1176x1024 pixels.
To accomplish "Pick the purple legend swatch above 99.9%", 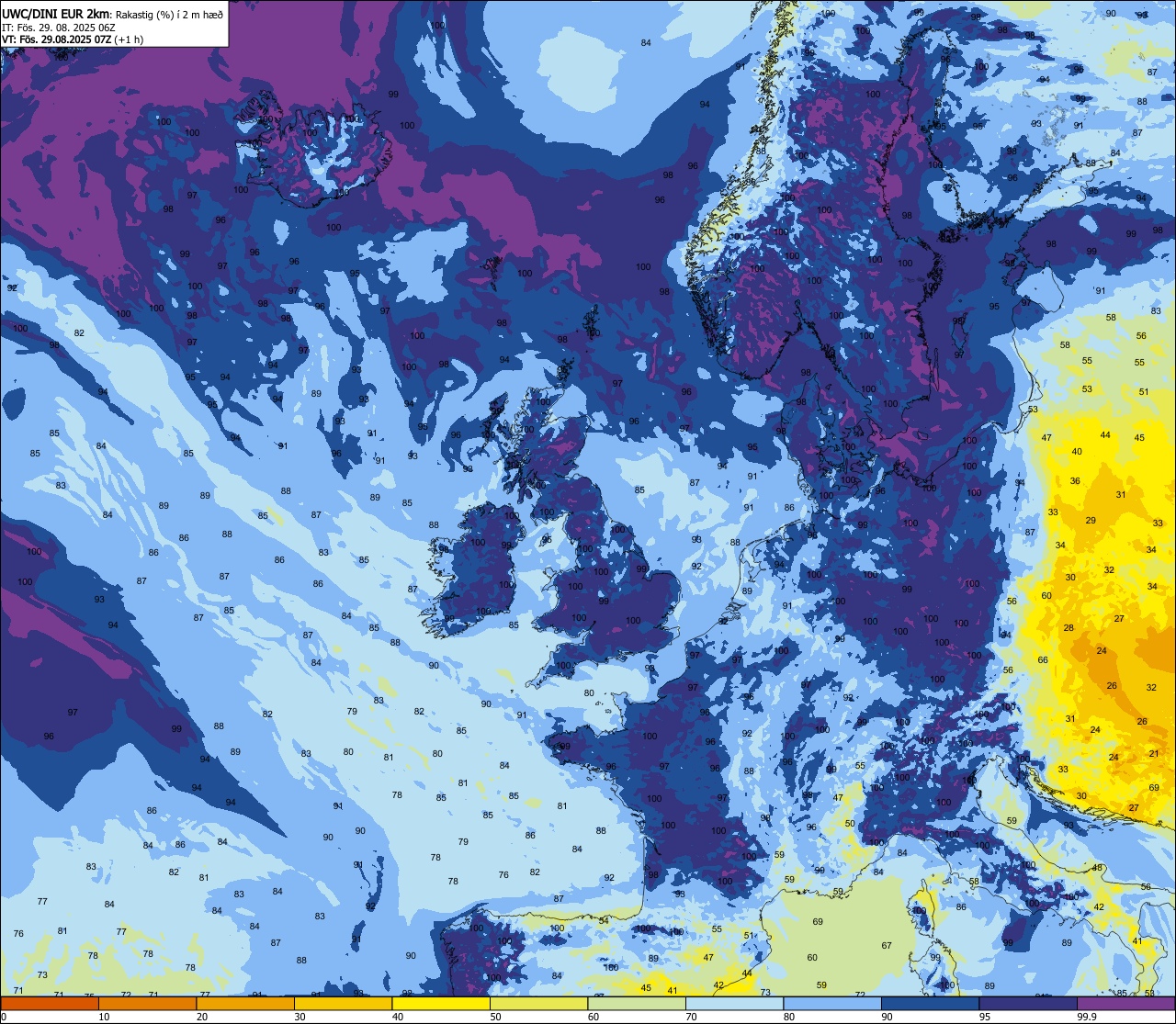I will pyautogui.click(x=1125, y=1003).
